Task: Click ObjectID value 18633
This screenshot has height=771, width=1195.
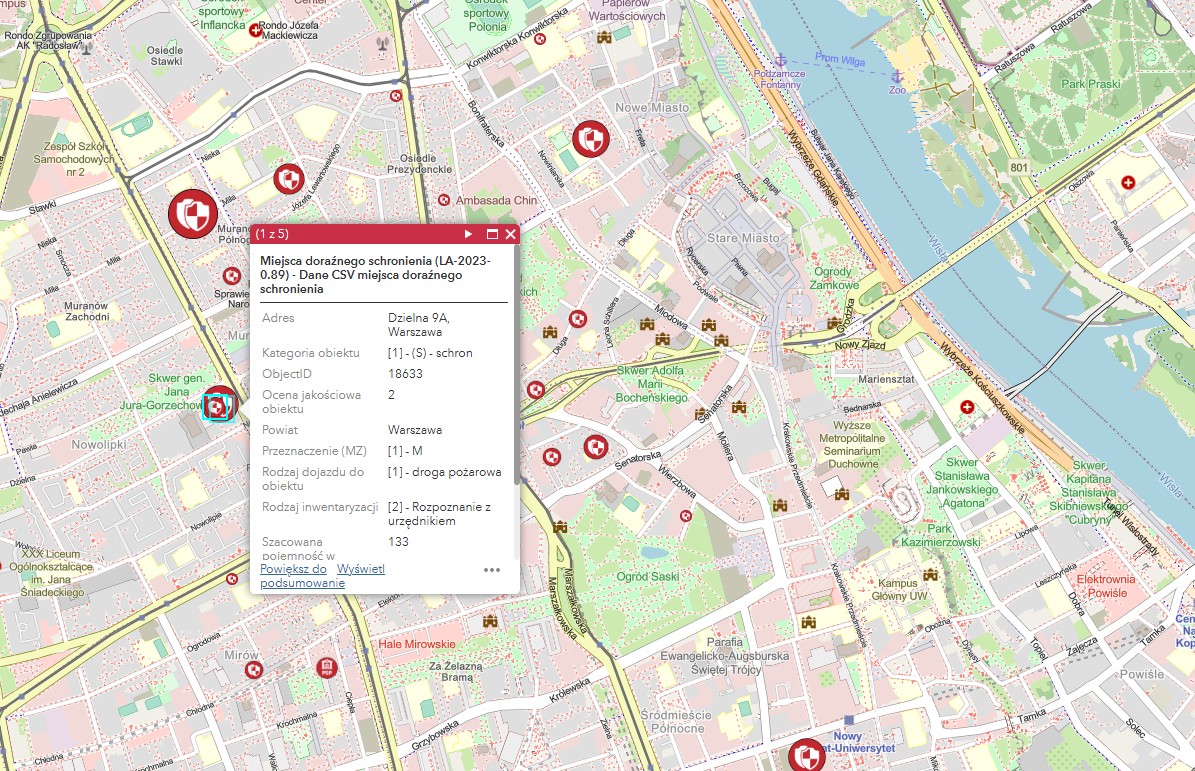Action: click(x=405, y=374)
